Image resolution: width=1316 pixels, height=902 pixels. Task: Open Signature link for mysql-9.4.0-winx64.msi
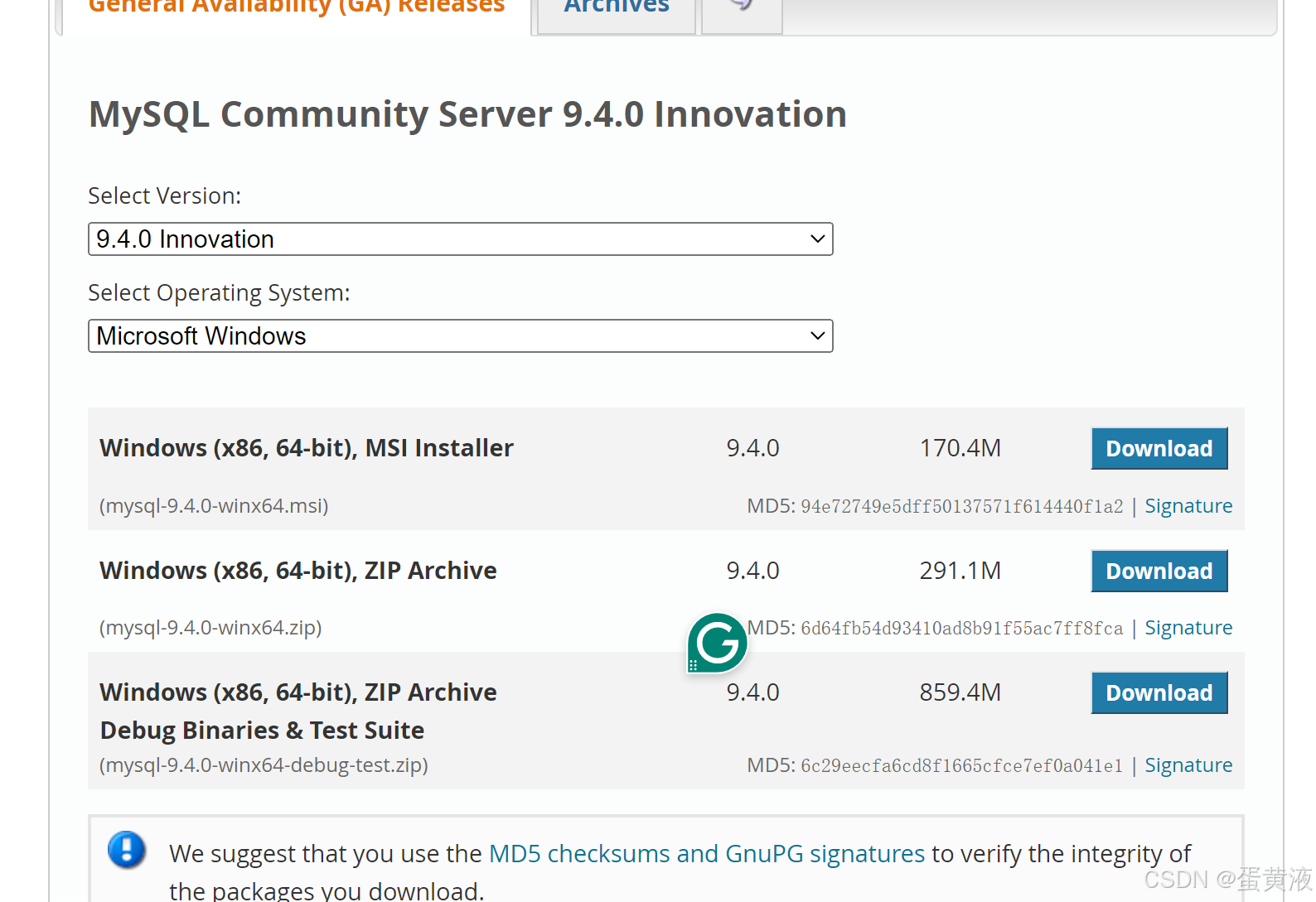click(x=1188, y=506)
